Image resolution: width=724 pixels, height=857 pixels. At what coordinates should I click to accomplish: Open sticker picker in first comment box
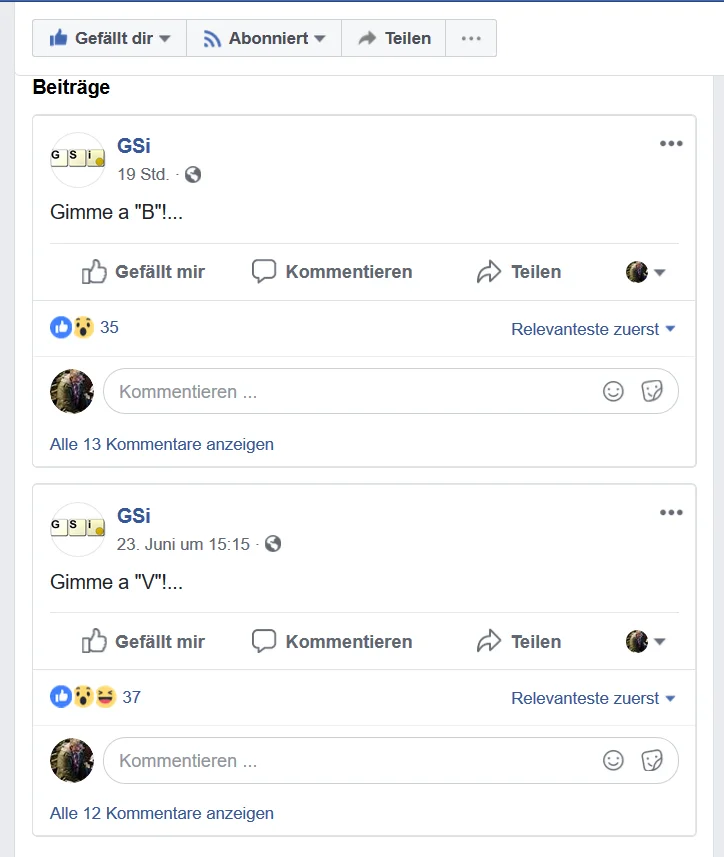tap(652, 392)
